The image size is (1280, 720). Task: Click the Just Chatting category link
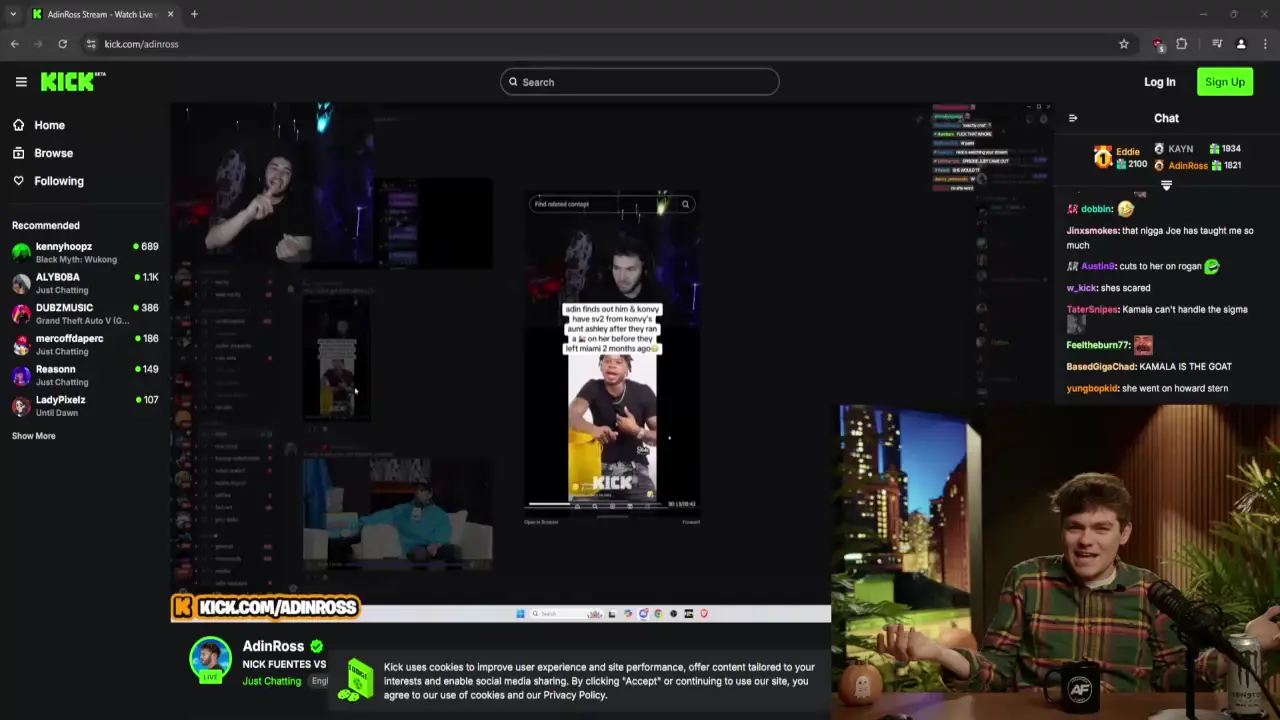click(x=271, y=681)
